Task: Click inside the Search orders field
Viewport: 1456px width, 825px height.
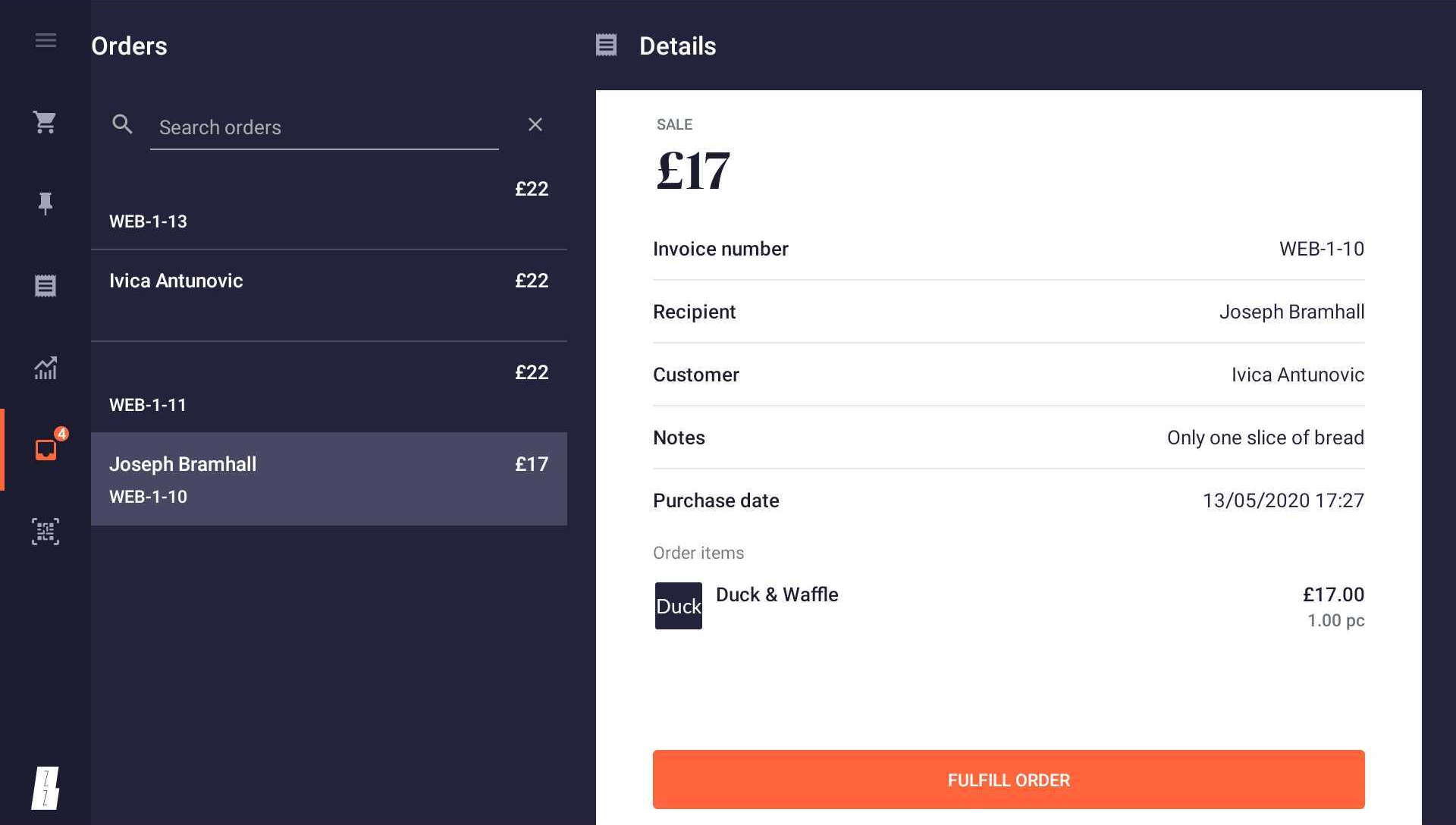Action: (318, 127)
